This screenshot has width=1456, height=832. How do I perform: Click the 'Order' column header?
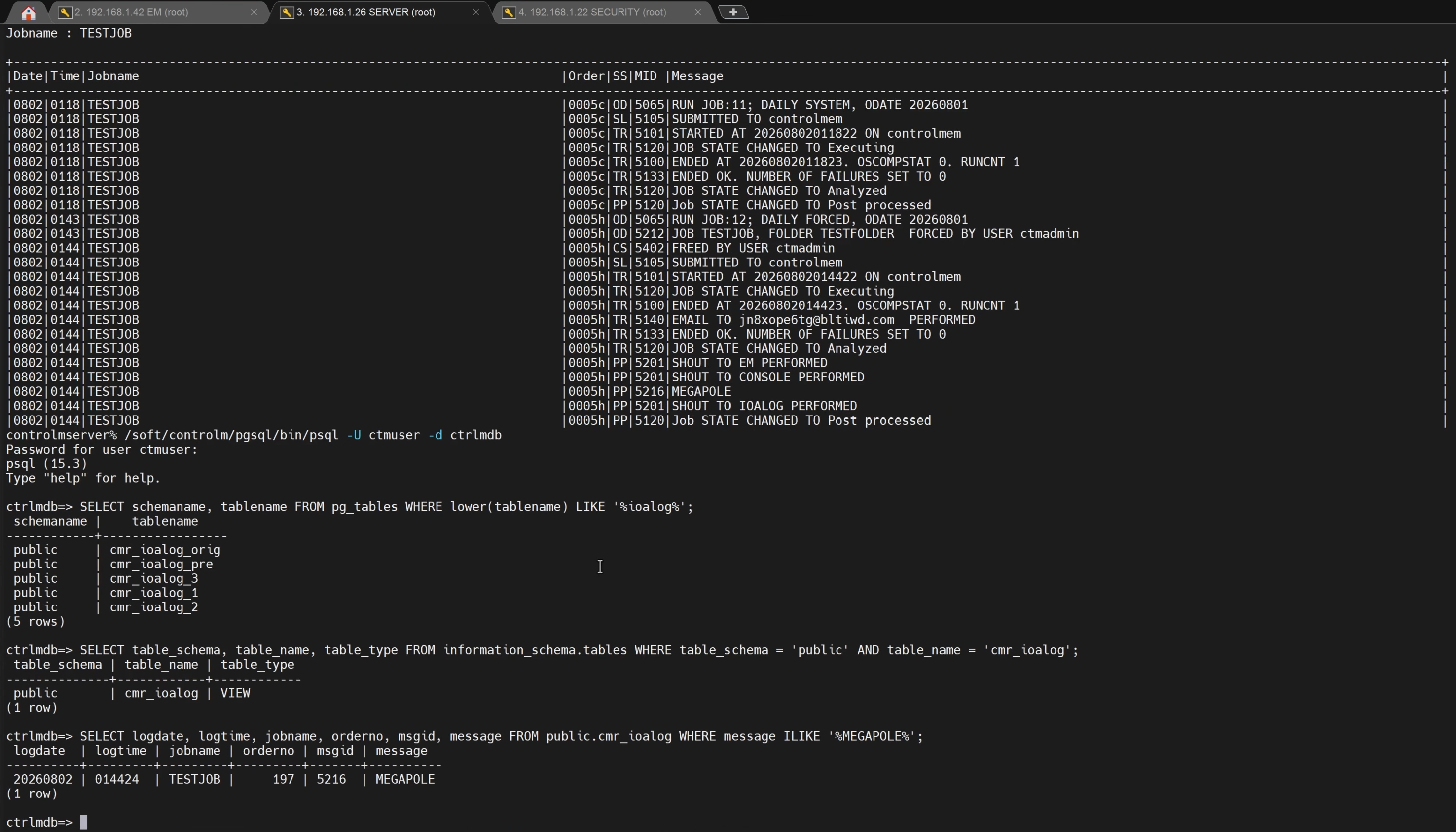click(x=586, y=76)
